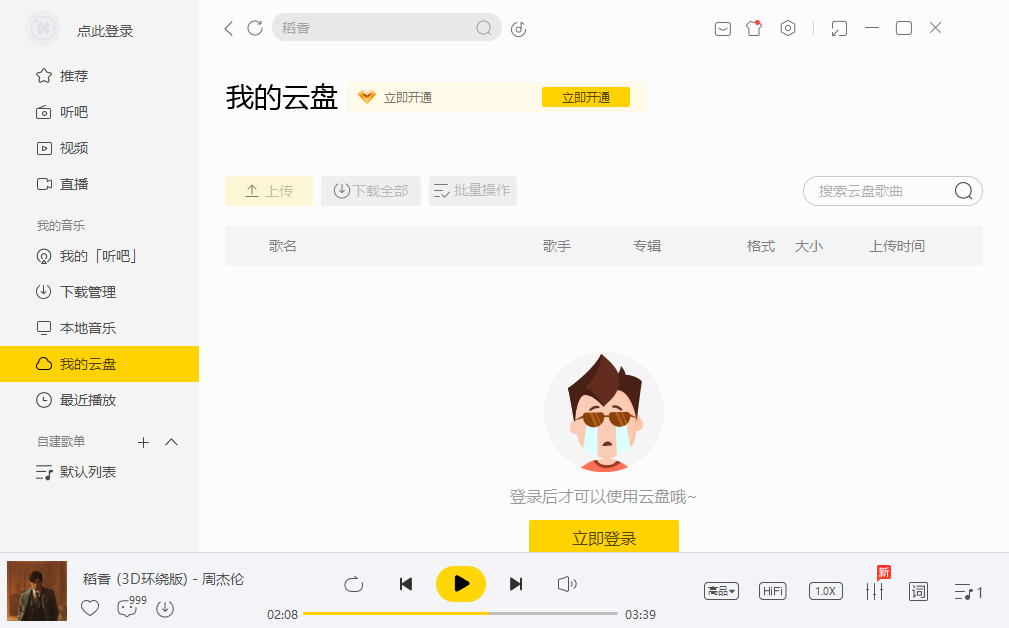Open the skin (shirt) icon

pos(754,28)
